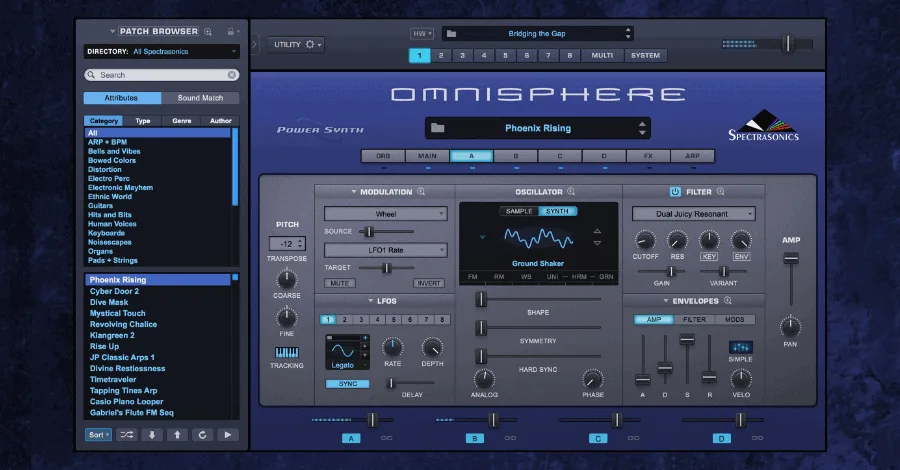Screen dimensions: 900x470
Task: Click link icon beside layer A
Action: pyautogui.click(x=386, y=438)
